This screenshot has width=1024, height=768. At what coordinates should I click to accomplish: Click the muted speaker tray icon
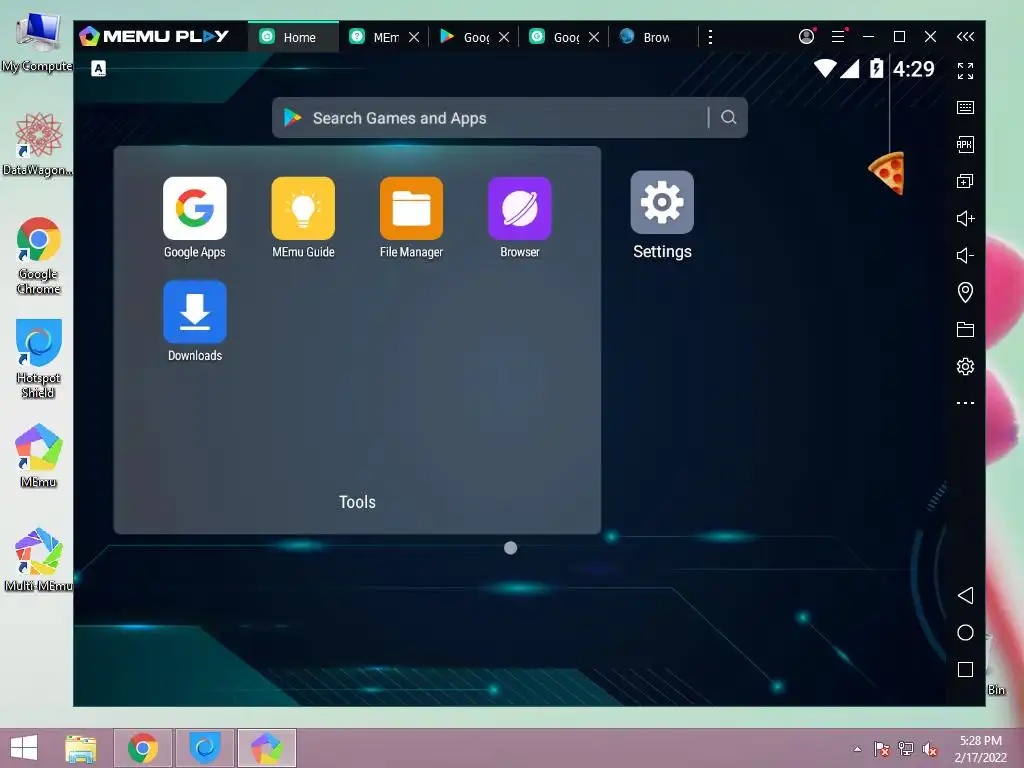(929, 749)
